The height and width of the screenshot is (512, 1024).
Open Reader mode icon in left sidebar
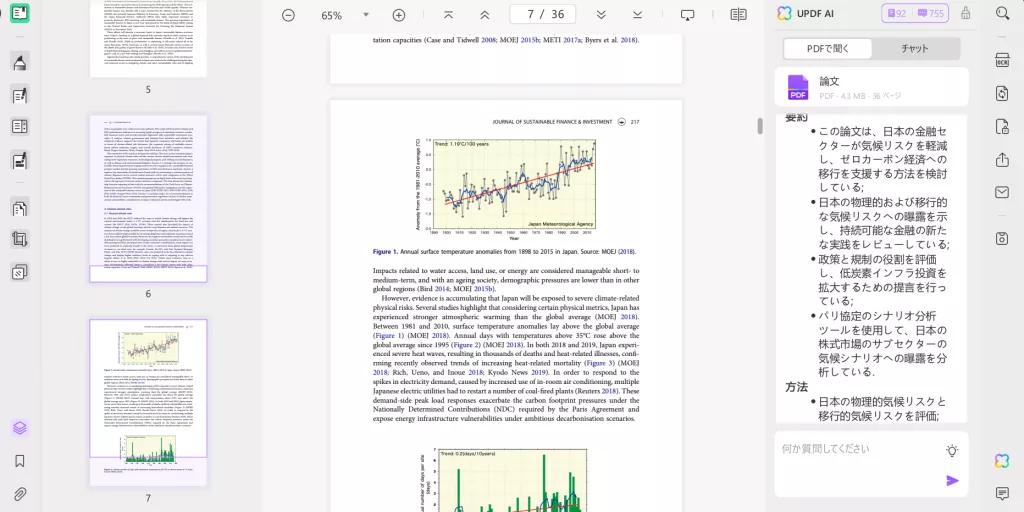pyautogui.click(x=20, y=13)
